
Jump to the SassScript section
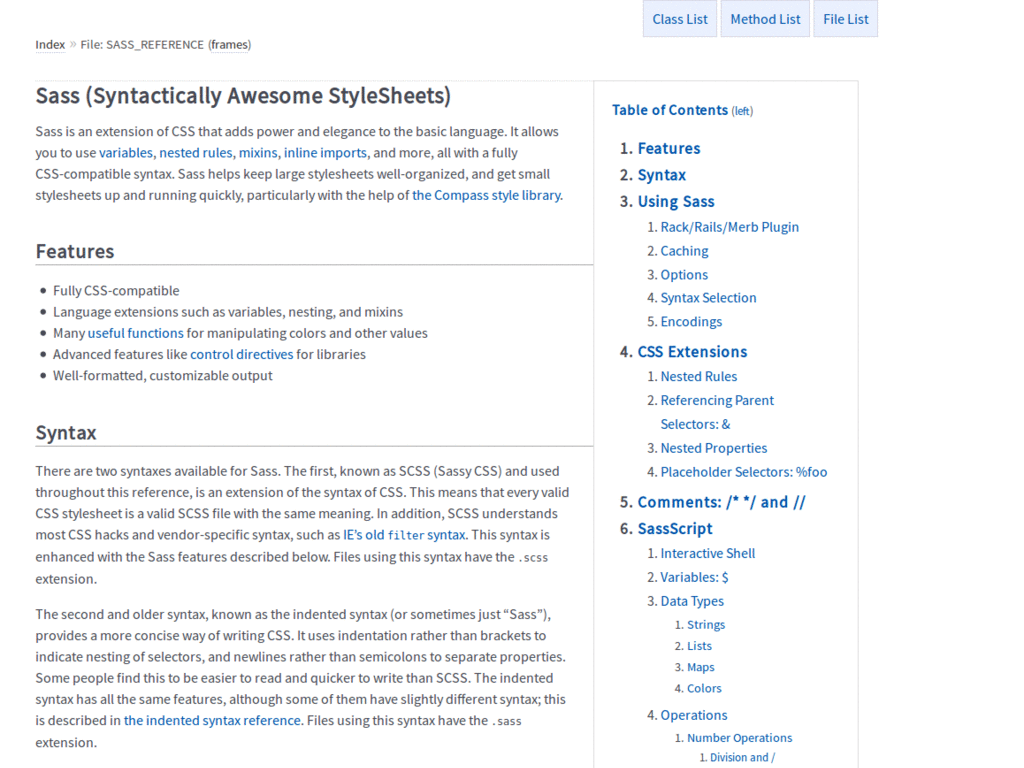[x=675, y=529]
